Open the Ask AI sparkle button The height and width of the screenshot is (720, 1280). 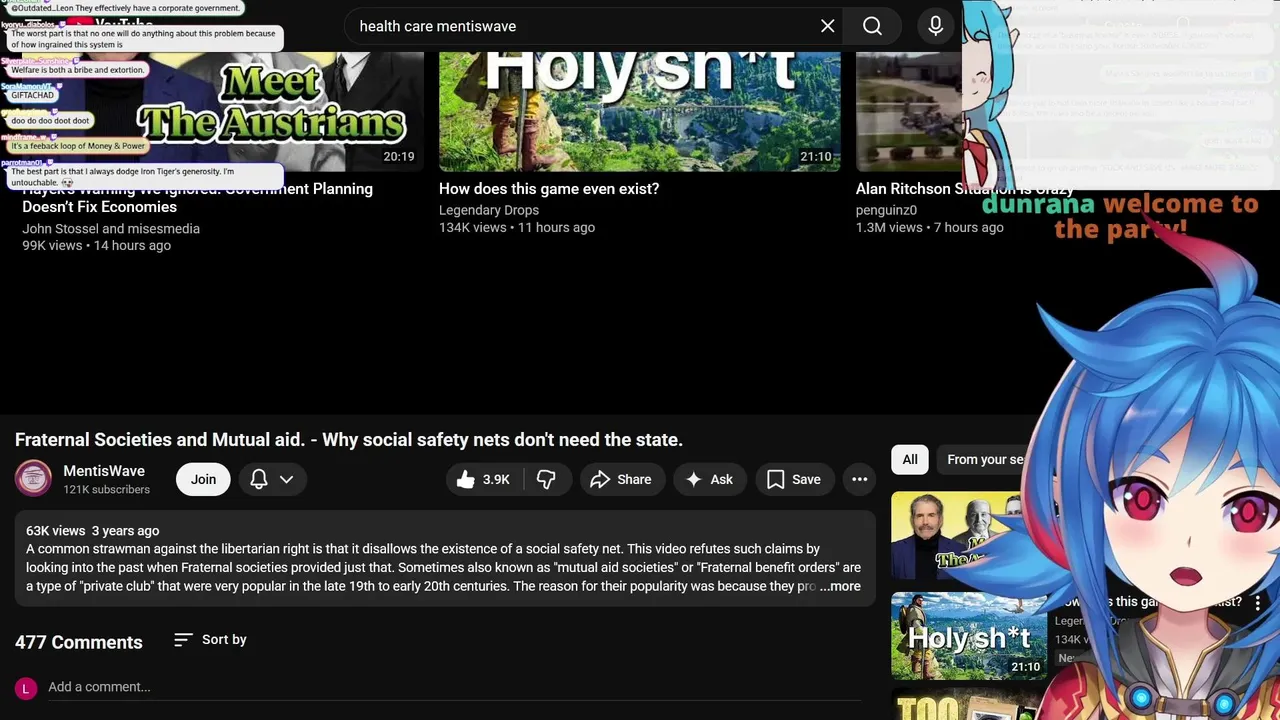click(x=709, y=480)
